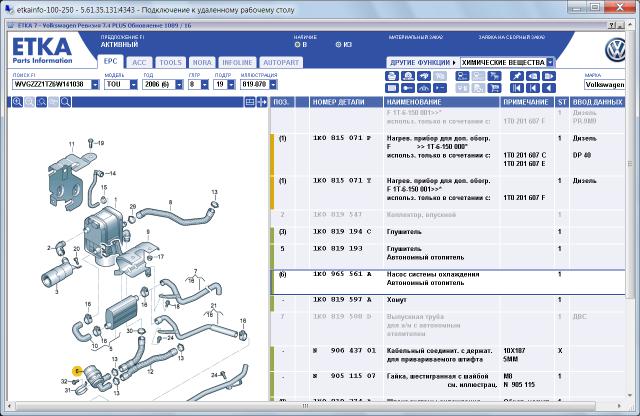
Task: Open the year 2006 dropdown
Action: pyautogui.click(x=179, y=85)
